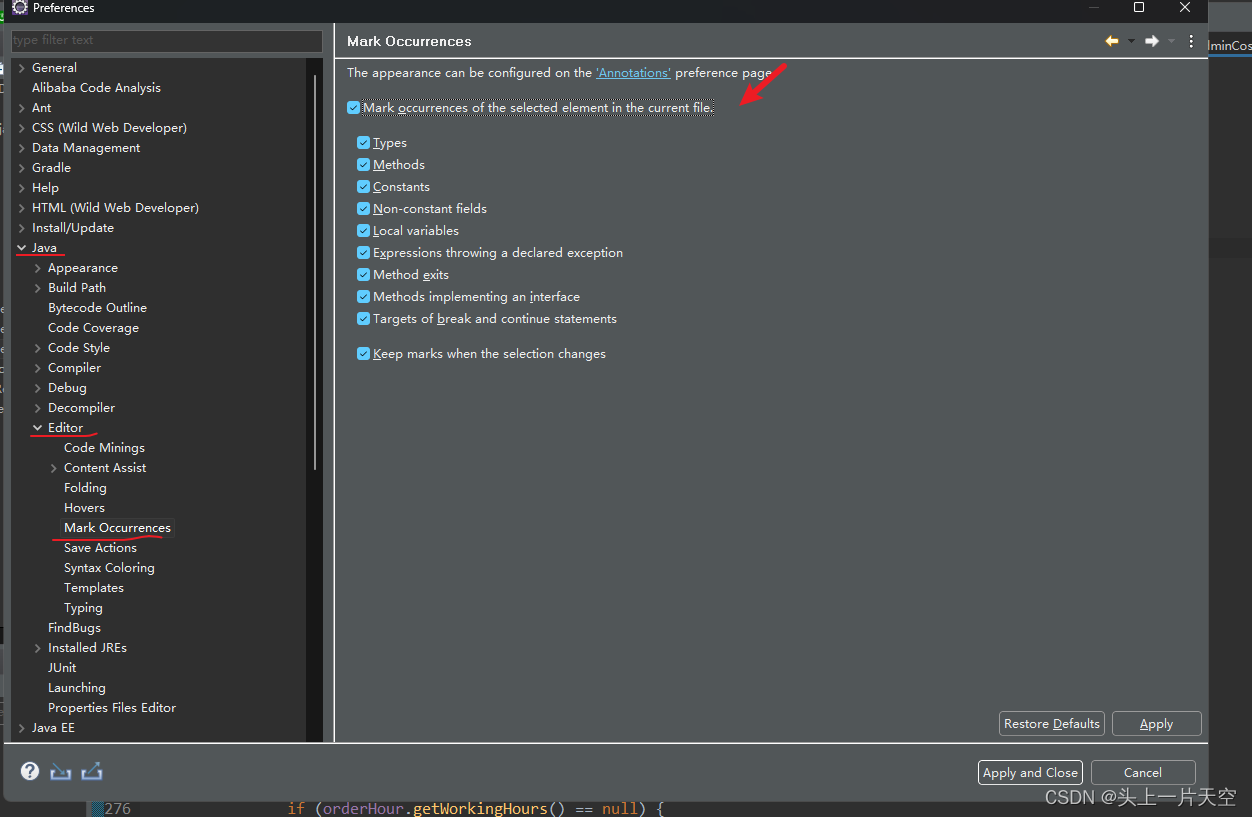Screen dimensions: 1252x817
Task: Select the Hovers preference item
Action: point(84,508)
